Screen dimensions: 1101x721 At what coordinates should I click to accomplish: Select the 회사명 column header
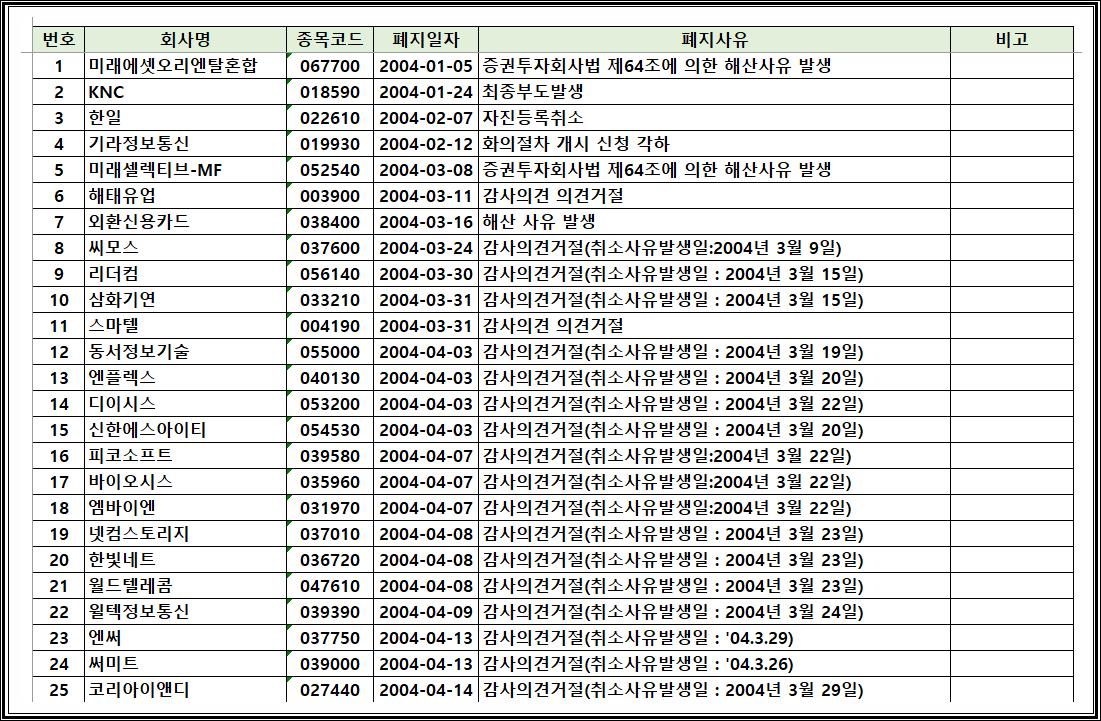[185, 39]
